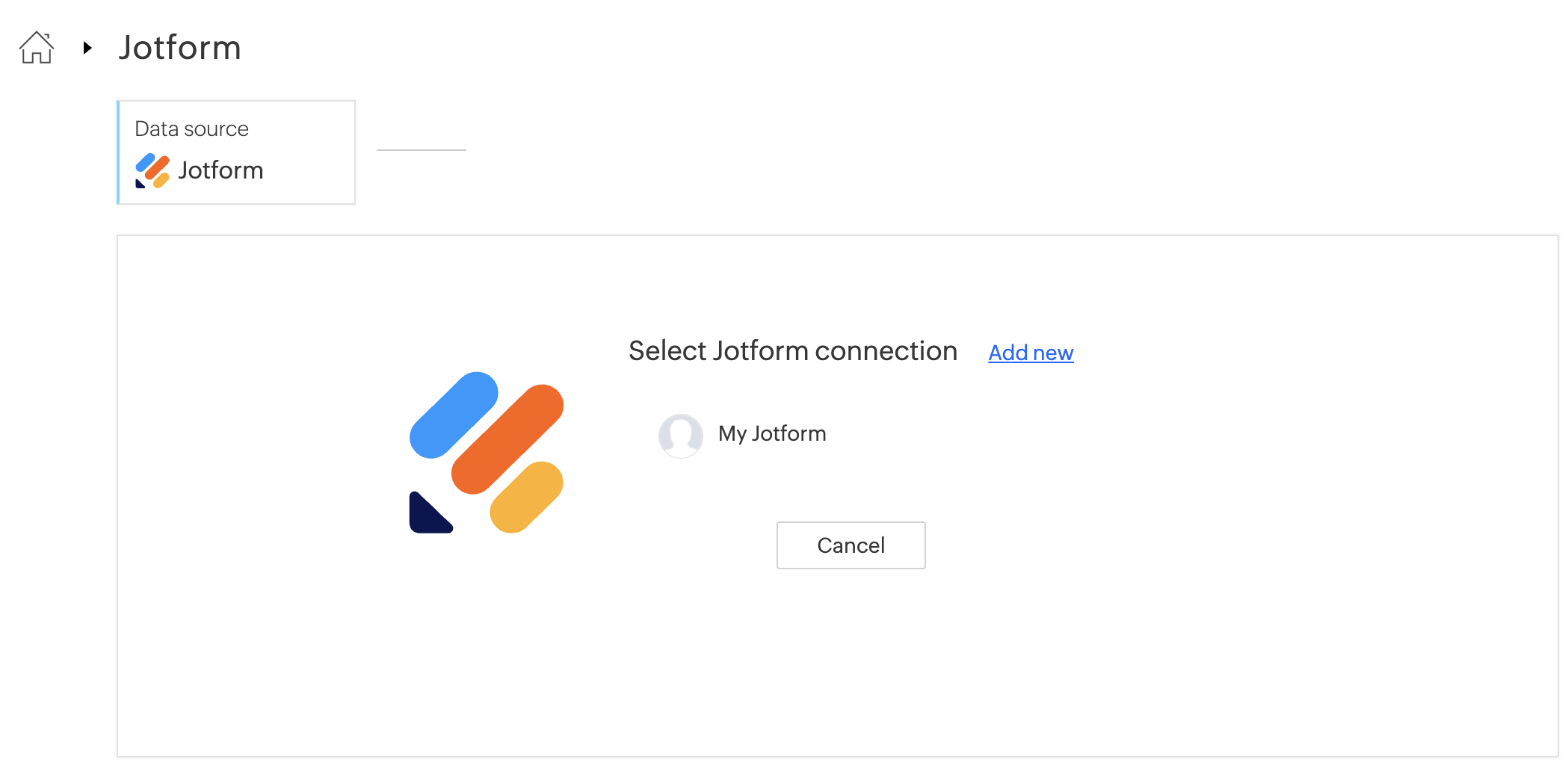1568x771 pixels.
Task: Click the 'Data source' label text
Action: [x=191, y=128]
